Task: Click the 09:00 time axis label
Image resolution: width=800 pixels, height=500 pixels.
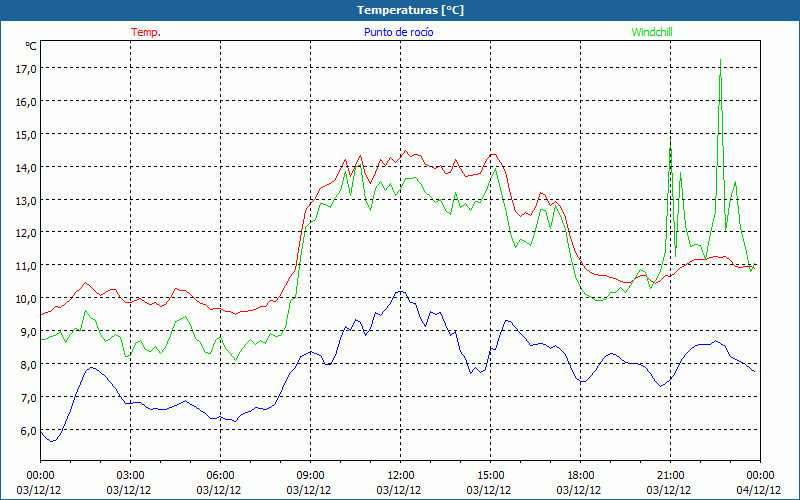Action: [310, 476]
